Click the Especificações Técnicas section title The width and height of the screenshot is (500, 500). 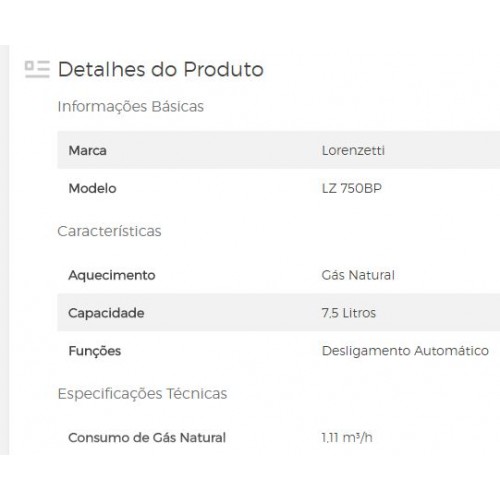tap(142, 394)
